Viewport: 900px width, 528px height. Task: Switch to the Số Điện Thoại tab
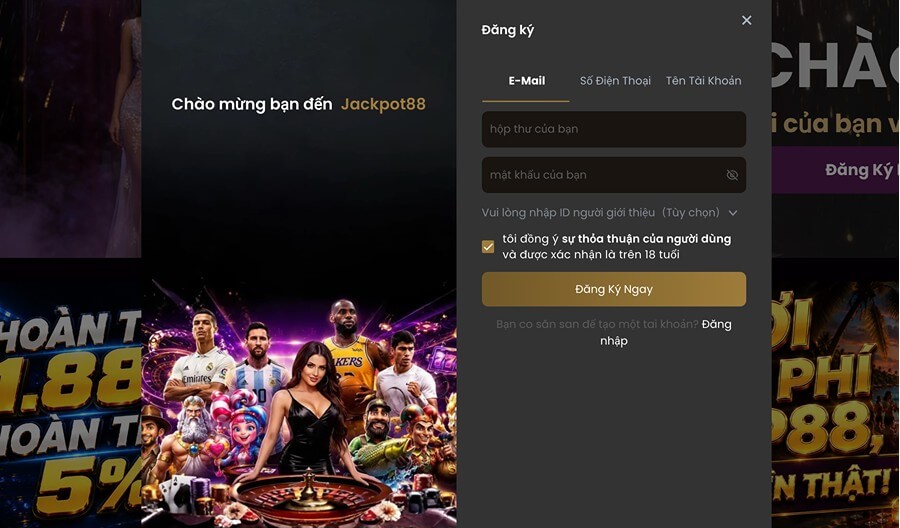click(x=615, y=81)
